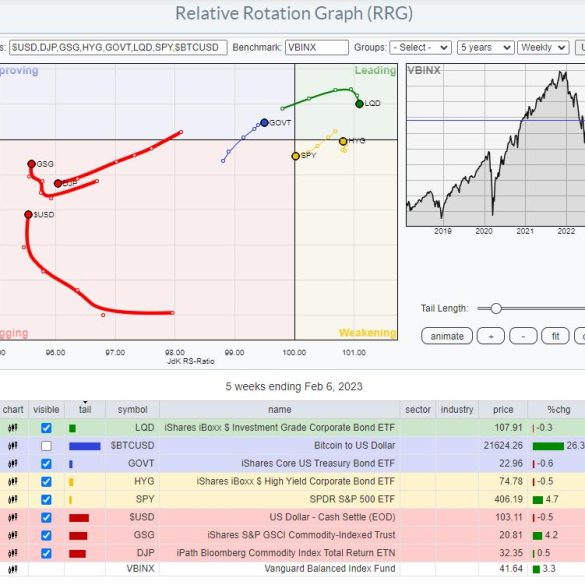Uncheck visibility for $USD

[x=46, y=517]
